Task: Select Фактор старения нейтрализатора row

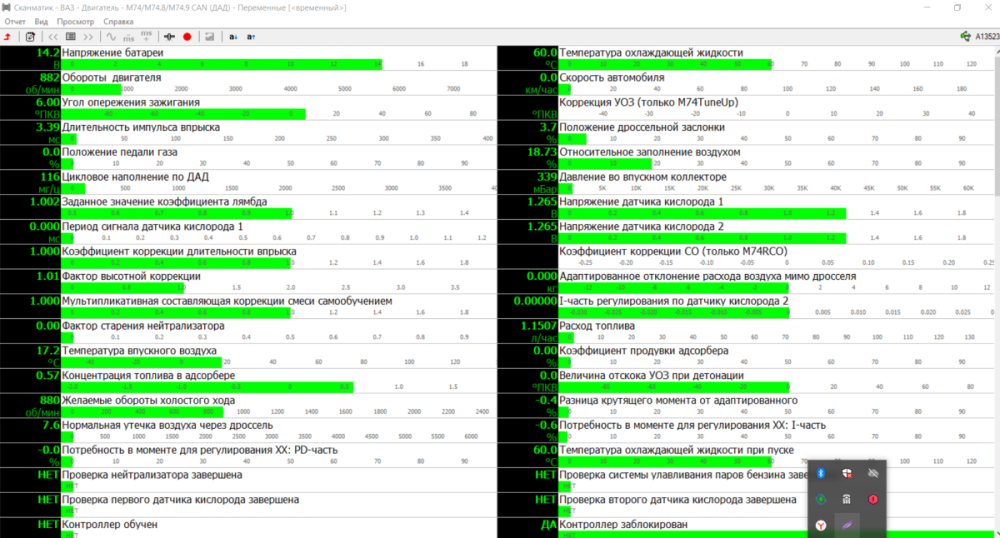Action: click(x=248, y=331)
